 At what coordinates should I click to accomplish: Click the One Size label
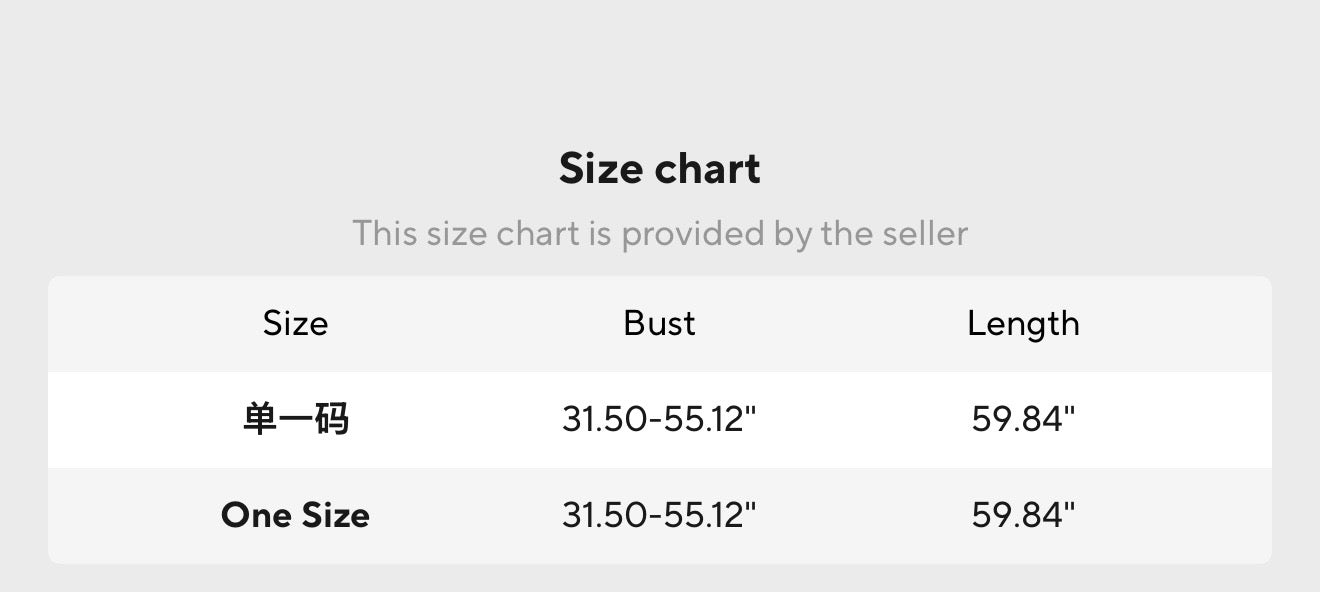(295, 515)
